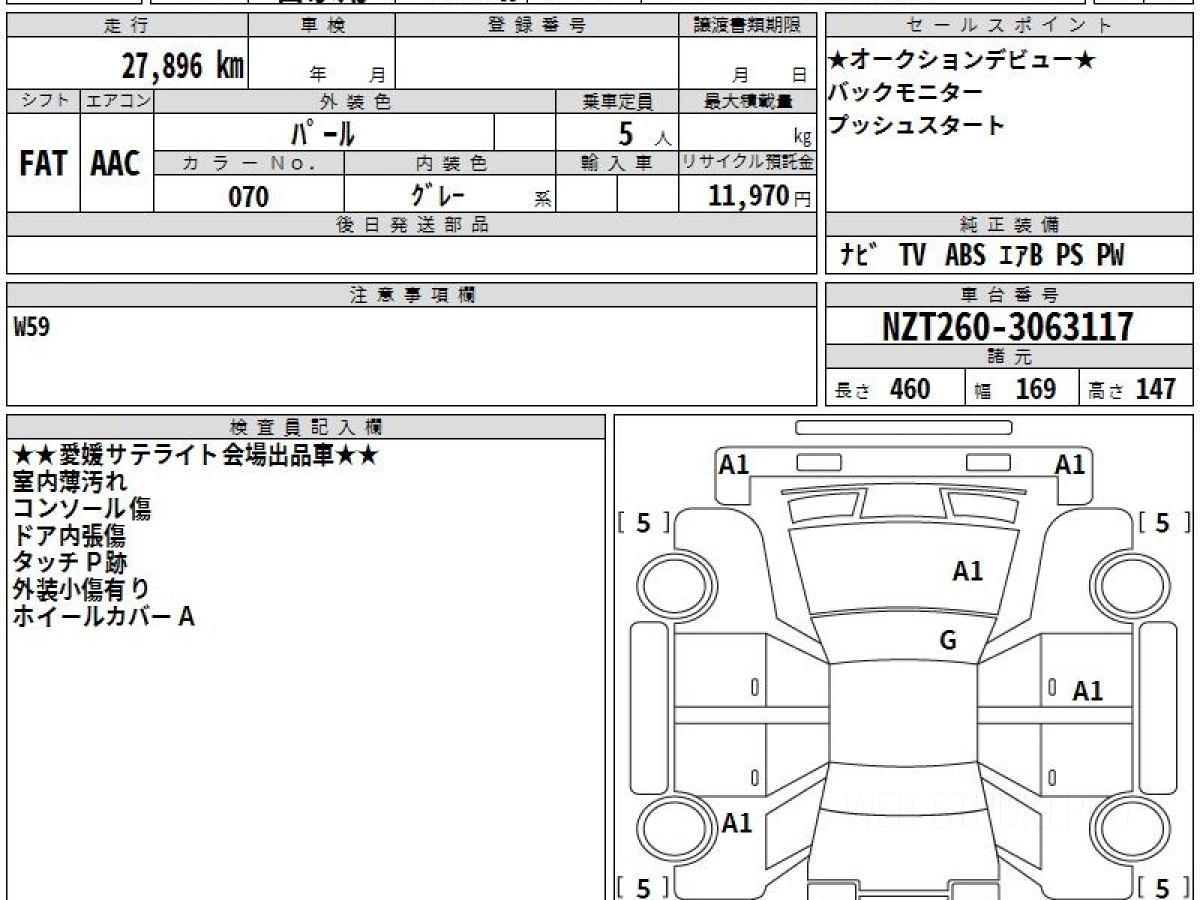This screenshot has height=900, width=1200.
Task: Select the プッシュスタート sales point line
Action: pyautogui.click(x=916, y=126)
